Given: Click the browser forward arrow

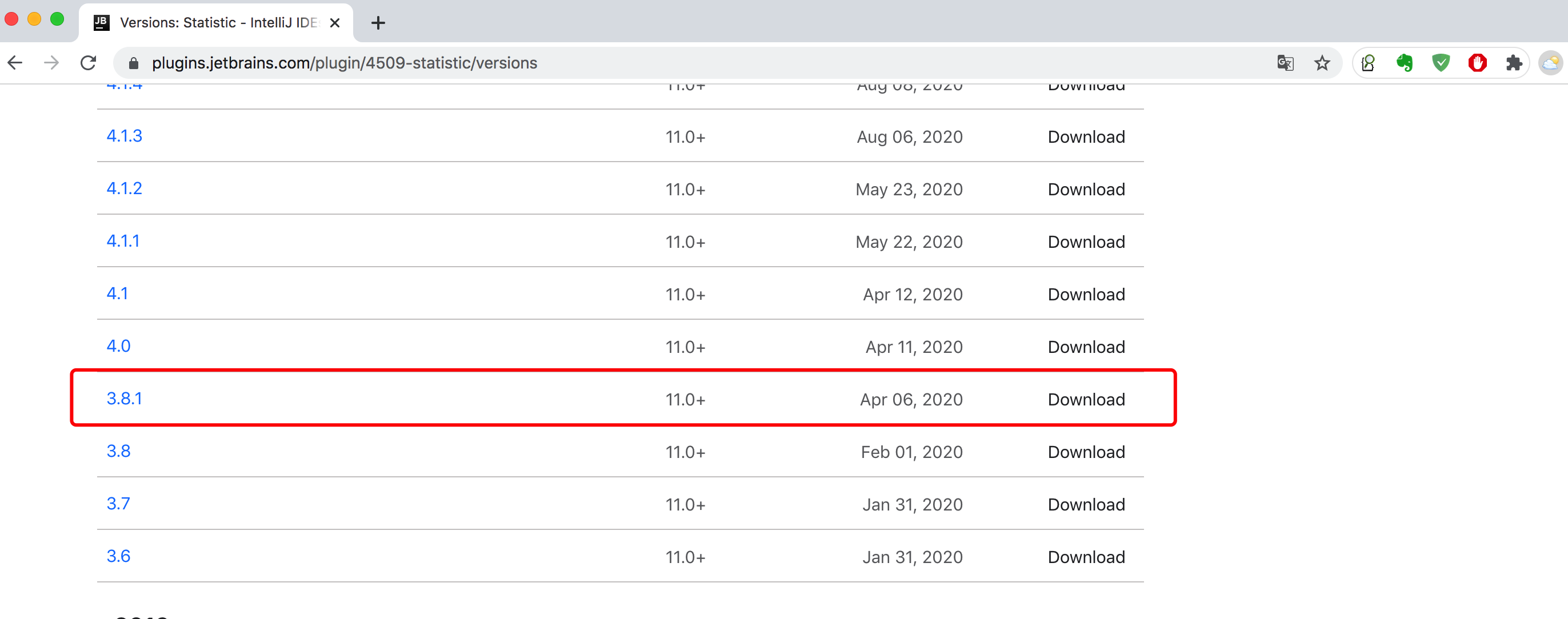Looking at the screenshot, I should point(52,63).
